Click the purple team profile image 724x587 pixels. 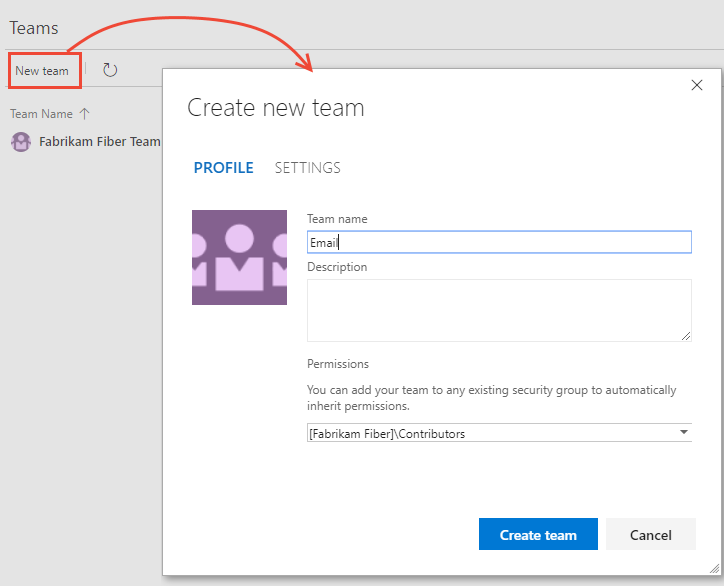tap(239, 257)
